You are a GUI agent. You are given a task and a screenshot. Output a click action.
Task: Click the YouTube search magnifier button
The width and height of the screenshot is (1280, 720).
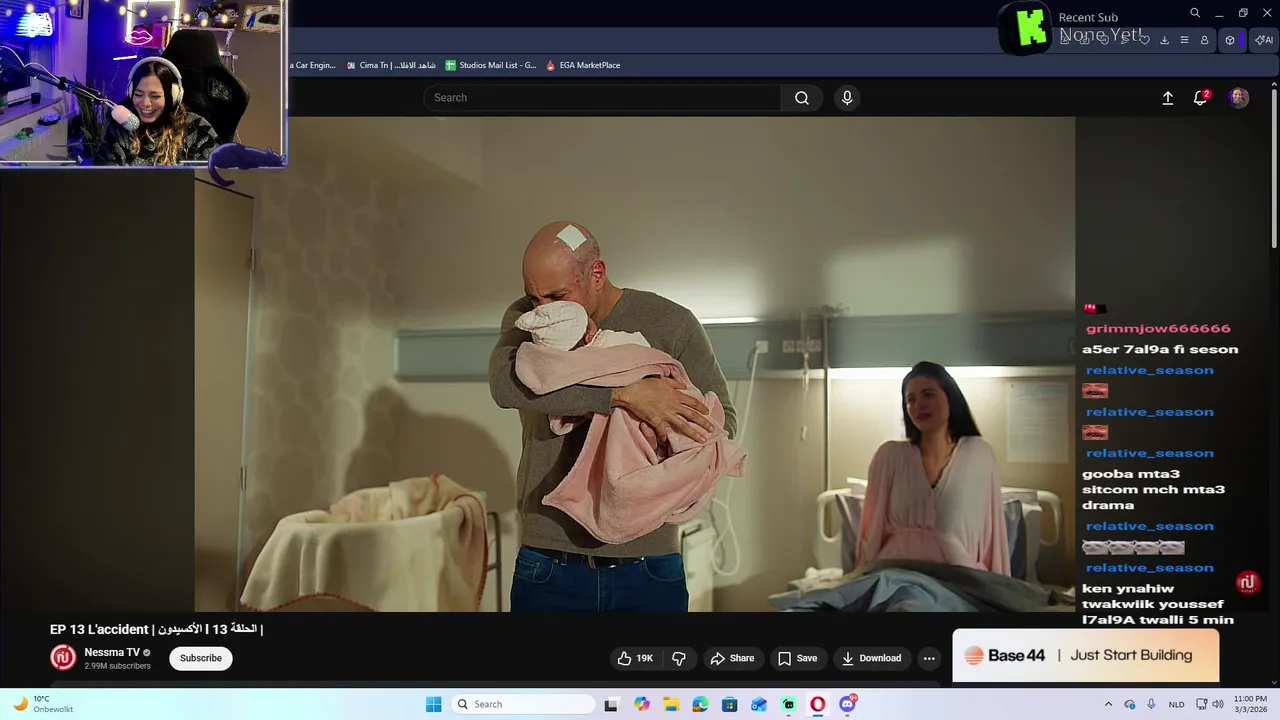[x=802, y=97]
